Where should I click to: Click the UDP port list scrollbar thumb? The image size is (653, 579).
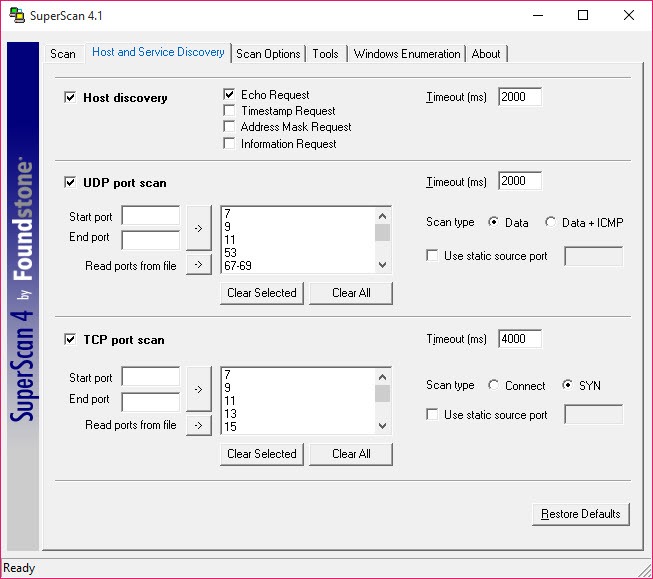(x=382, y=232)
